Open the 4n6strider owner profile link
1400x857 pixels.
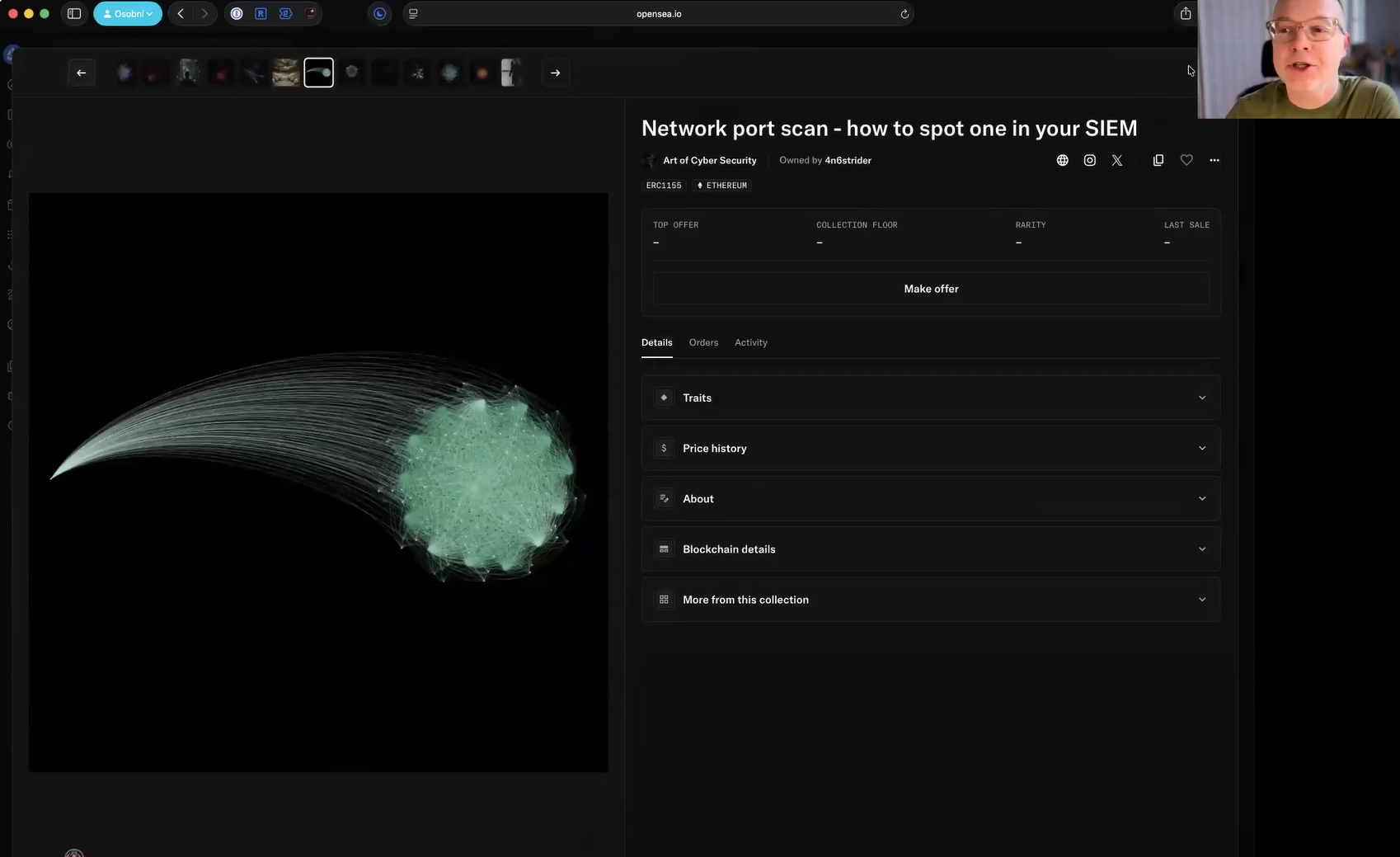(848, 161)
